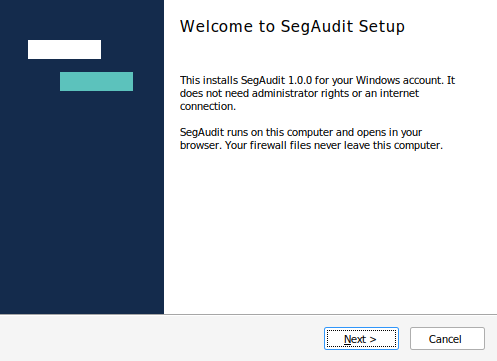Select the paragraph starting "This installs SegAudit 1.0.0"
This screenshot has width=497, height=361.
point(317,93)
